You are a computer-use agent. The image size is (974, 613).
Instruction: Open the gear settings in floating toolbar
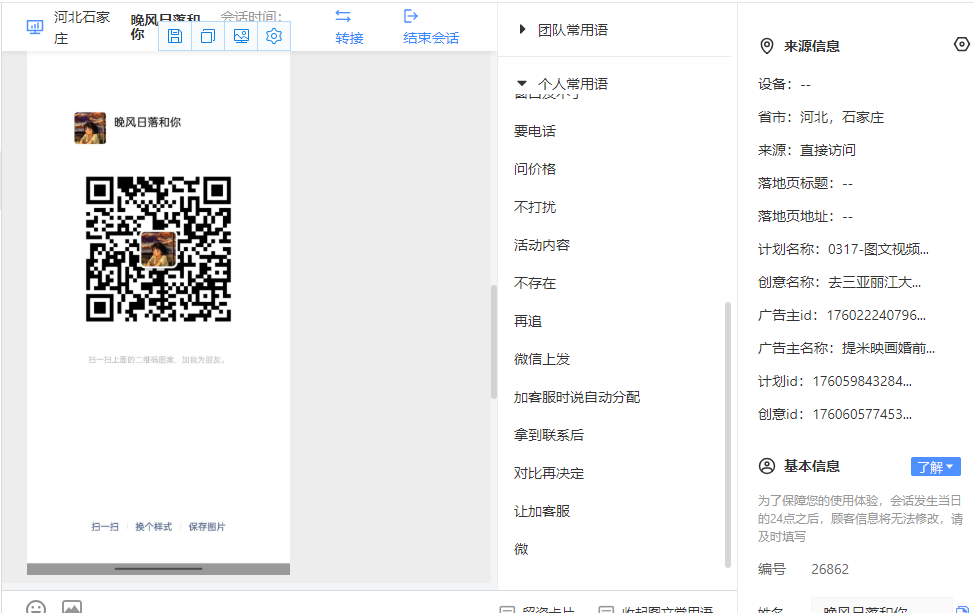click(x=274, y=36)
